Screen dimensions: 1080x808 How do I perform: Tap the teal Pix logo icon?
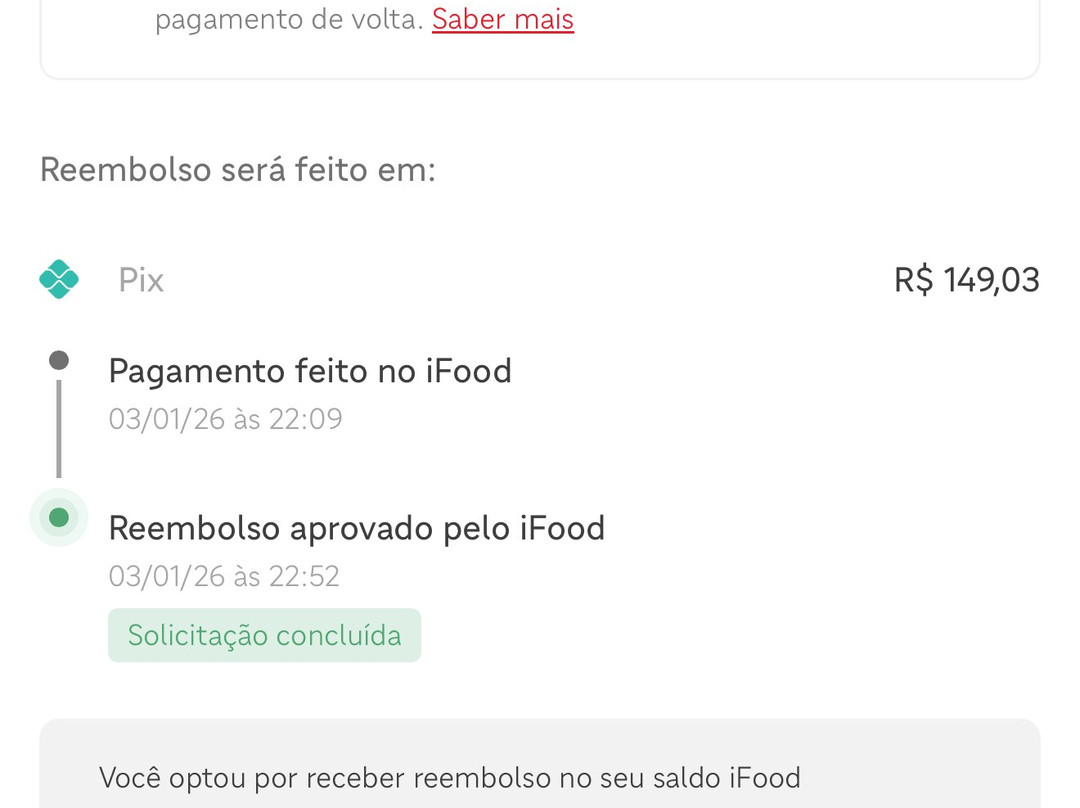click(x=59, y=279)
